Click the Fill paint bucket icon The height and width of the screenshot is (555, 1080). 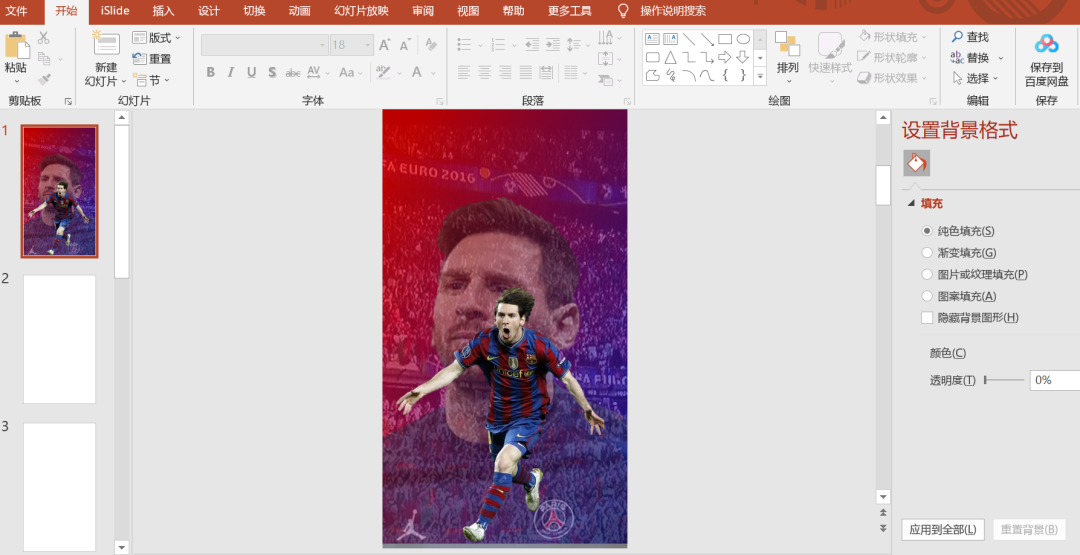coord(917,163)
